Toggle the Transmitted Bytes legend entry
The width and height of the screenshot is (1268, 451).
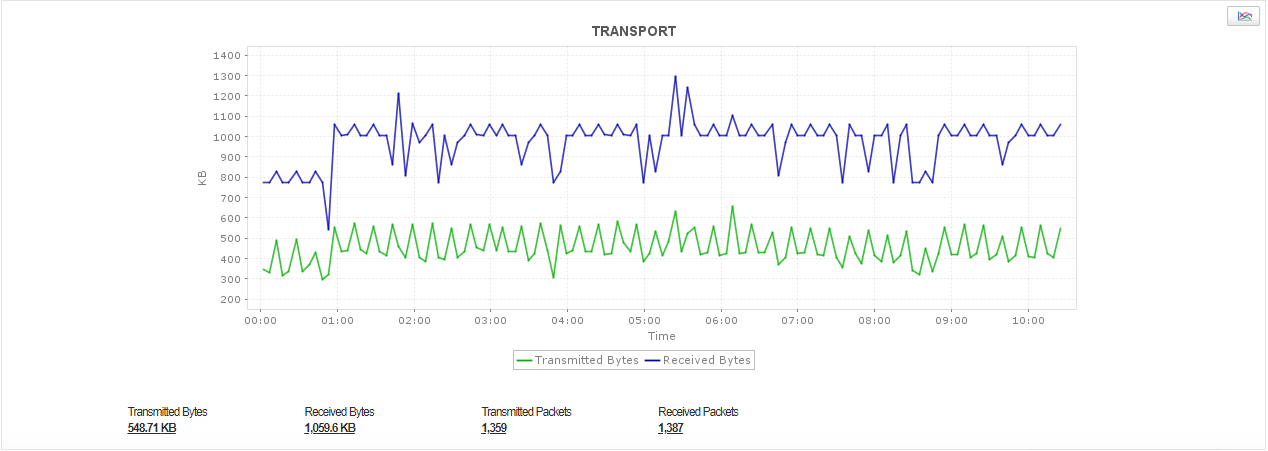coord(586,360)
